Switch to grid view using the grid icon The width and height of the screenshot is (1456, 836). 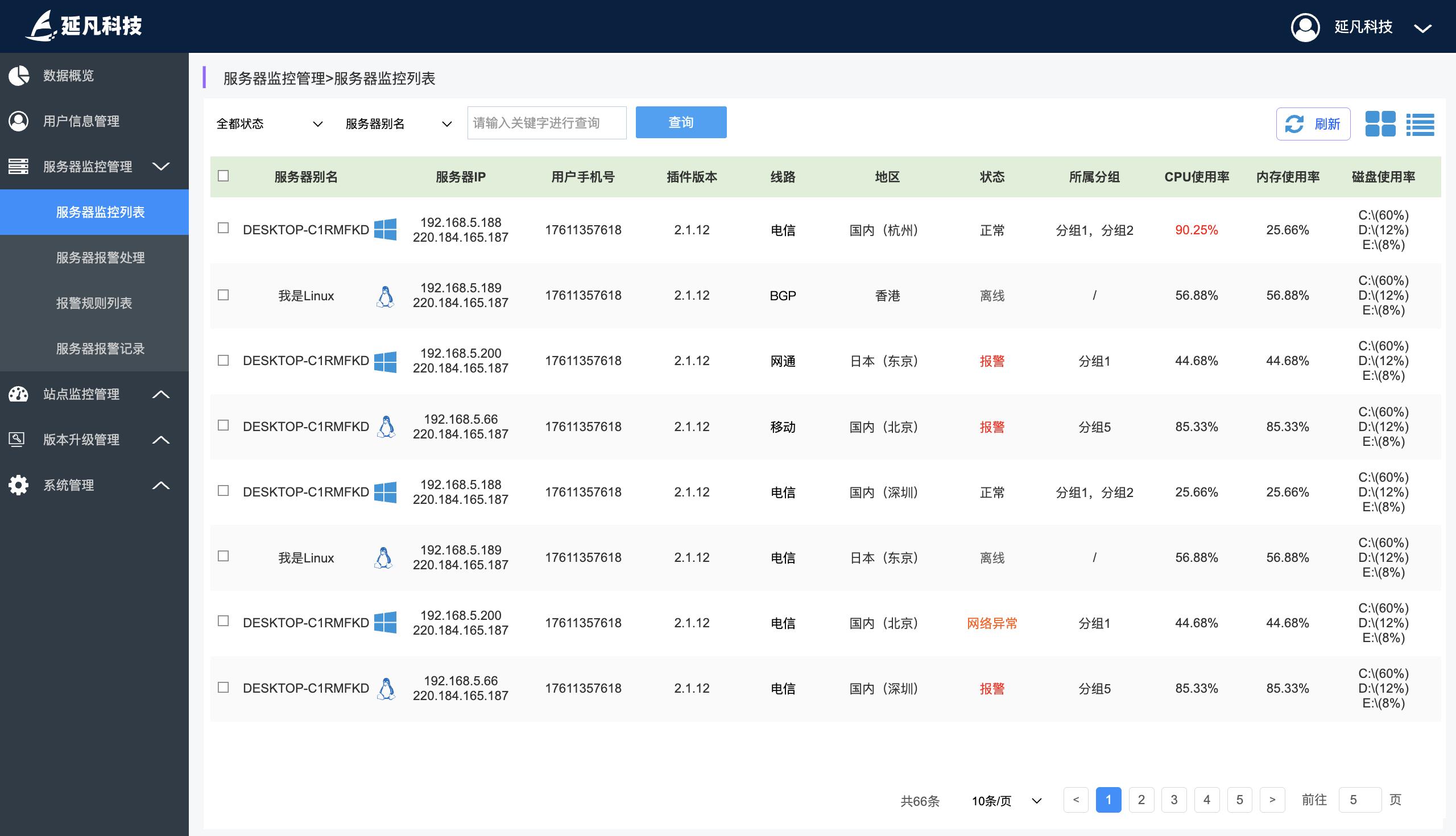click(x=1382, y=123)
